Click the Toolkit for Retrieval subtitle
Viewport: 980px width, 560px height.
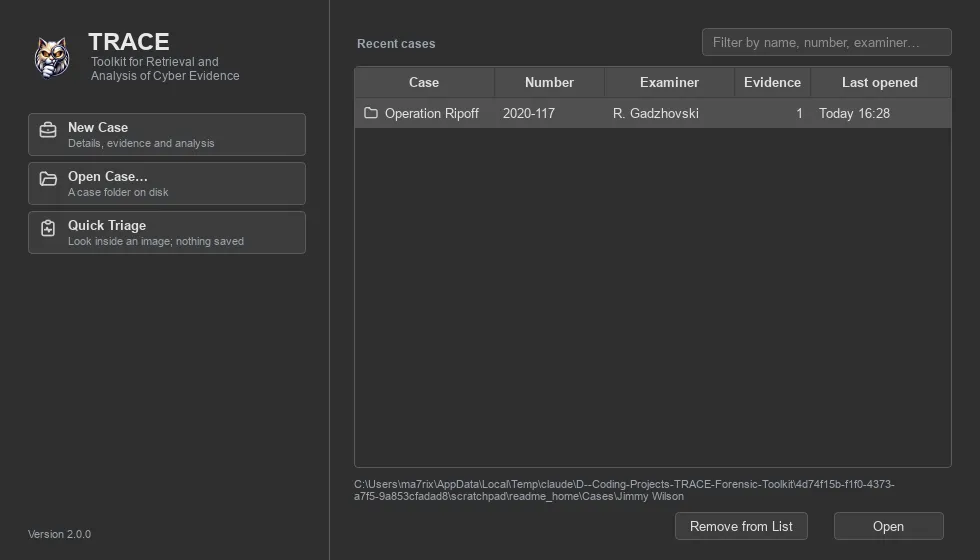pyautogui.click(x=165, y=69)
